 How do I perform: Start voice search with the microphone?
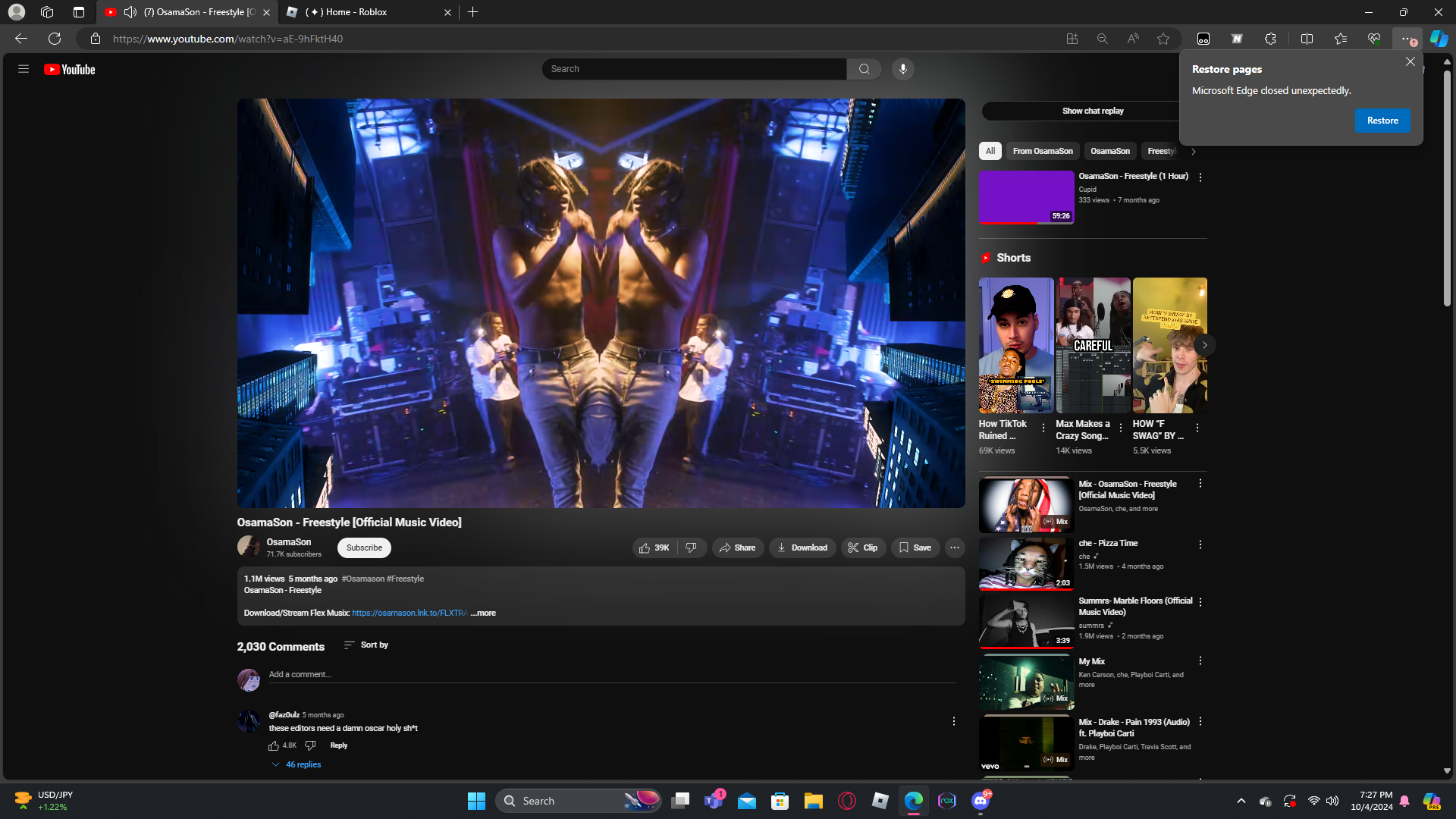(x=902, y=69)
